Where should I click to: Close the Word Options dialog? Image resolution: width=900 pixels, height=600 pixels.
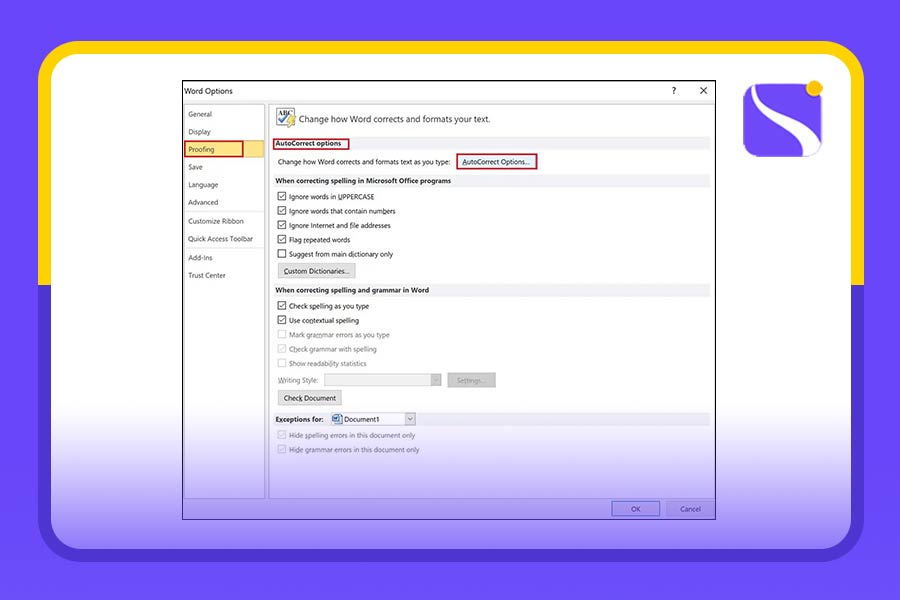703,91
